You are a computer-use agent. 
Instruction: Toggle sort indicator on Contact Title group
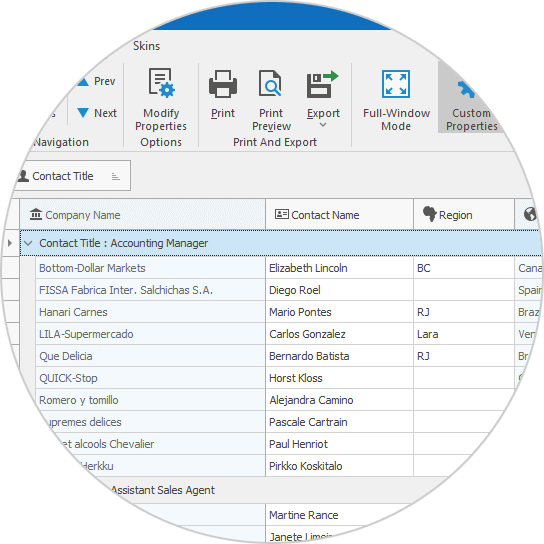point(116,177)
